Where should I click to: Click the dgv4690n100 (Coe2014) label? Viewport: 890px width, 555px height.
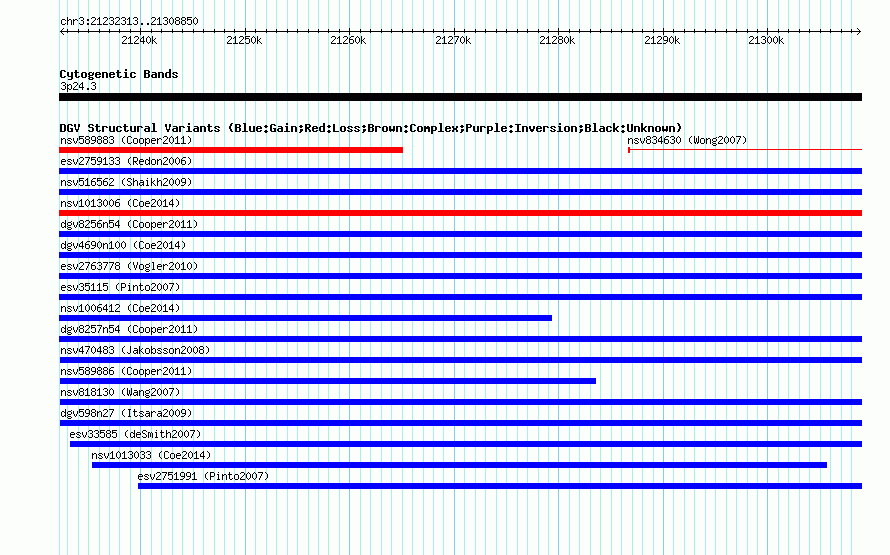pos(123,245)
